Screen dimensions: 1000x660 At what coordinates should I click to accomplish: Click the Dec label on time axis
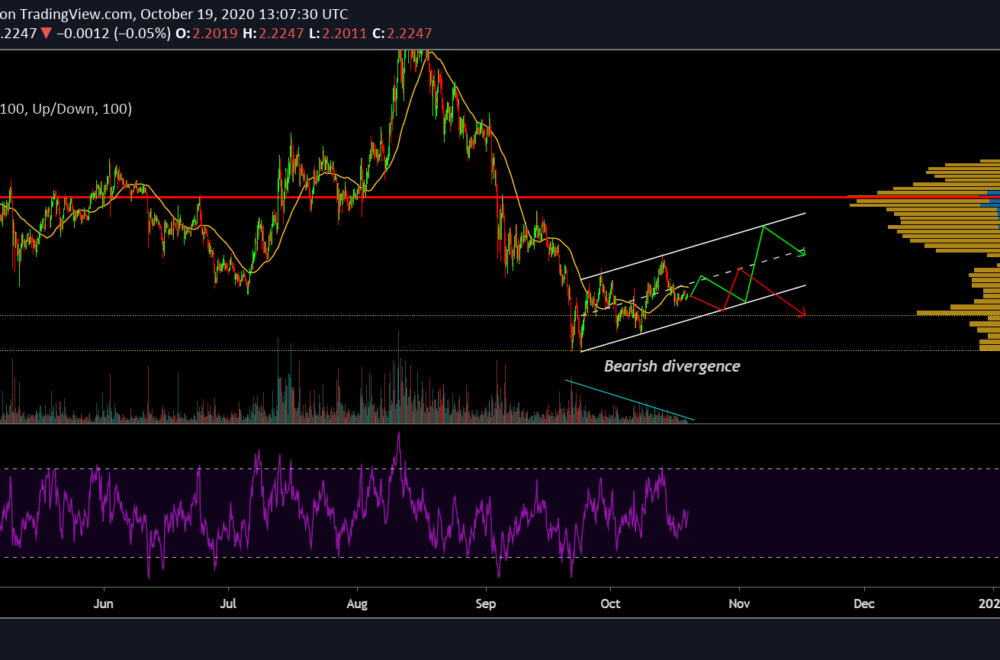click(864, 603)
